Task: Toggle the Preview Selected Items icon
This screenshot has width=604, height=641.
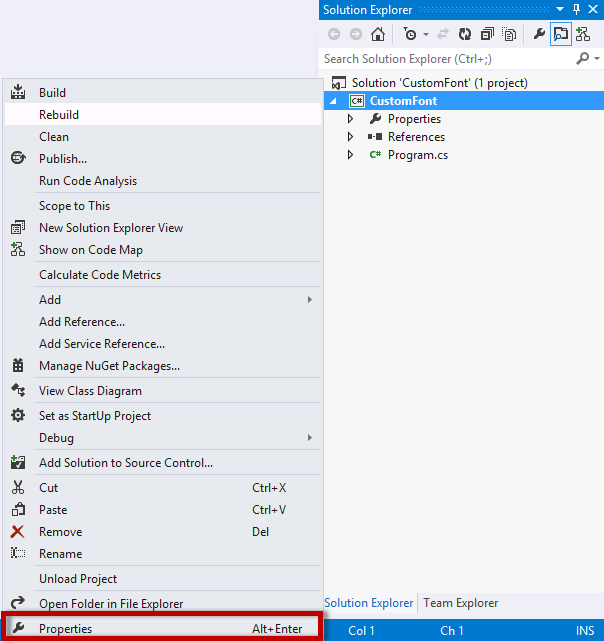Action: (x=561, y=34)
